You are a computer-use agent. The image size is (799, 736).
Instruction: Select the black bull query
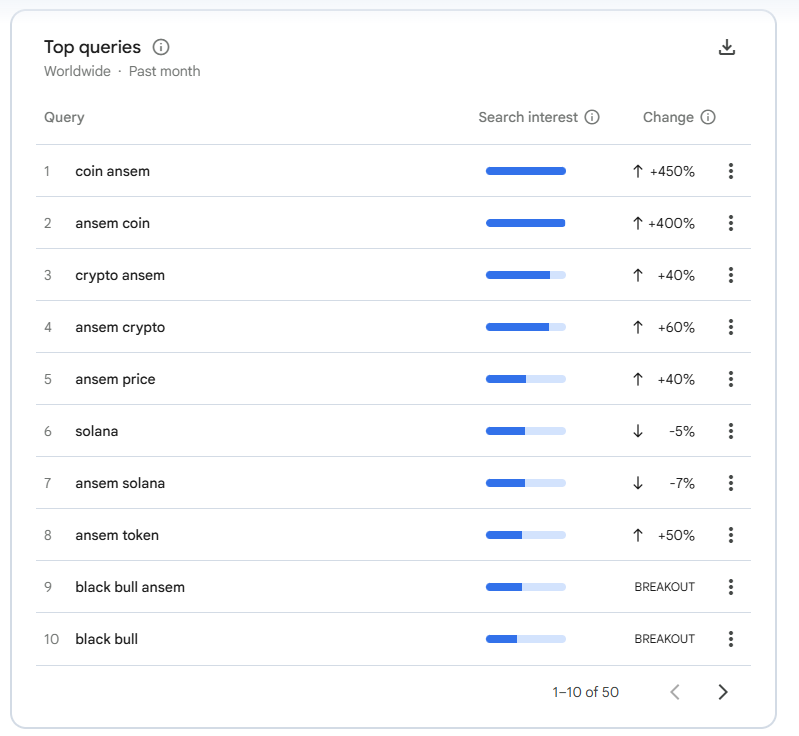(x=106, y=639)
